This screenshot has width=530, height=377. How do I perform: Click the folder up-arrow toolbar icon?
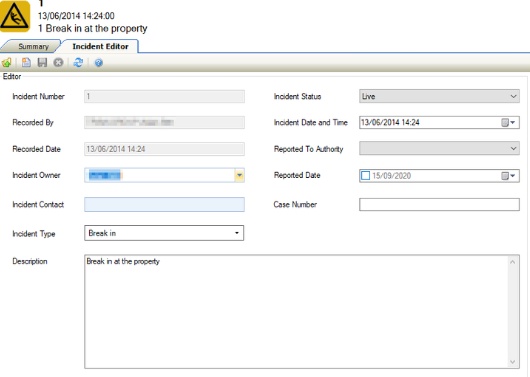click(x=6, y=63)
